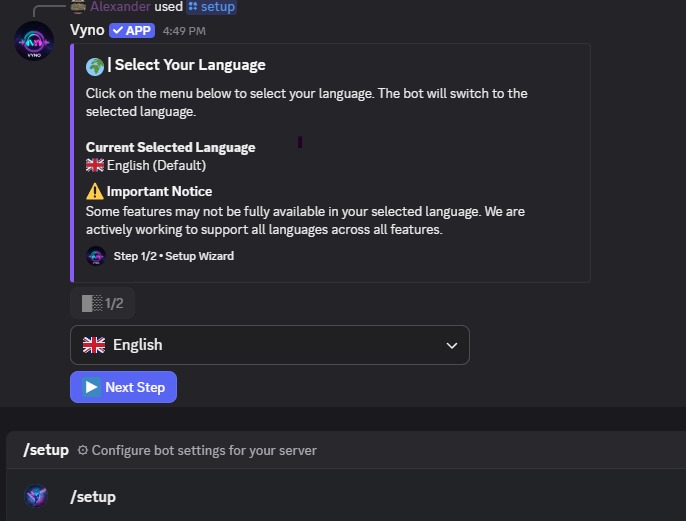Image resolution: width=686 pixels, height=521 pixels.
Task: Click the warning sign emoji
Action: [95, 191]
